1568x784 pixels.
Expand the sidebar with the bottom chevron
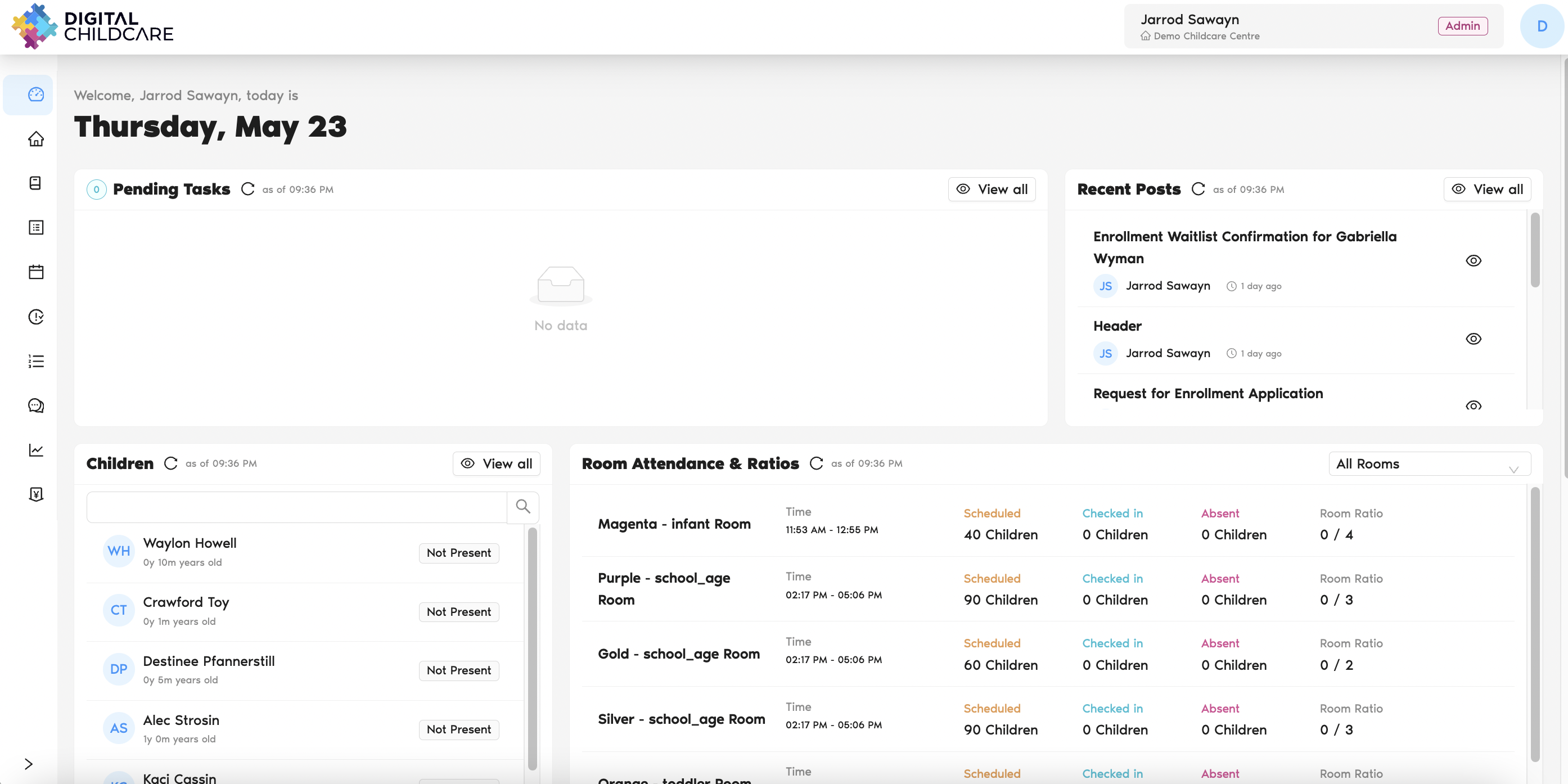coord(28,764)
